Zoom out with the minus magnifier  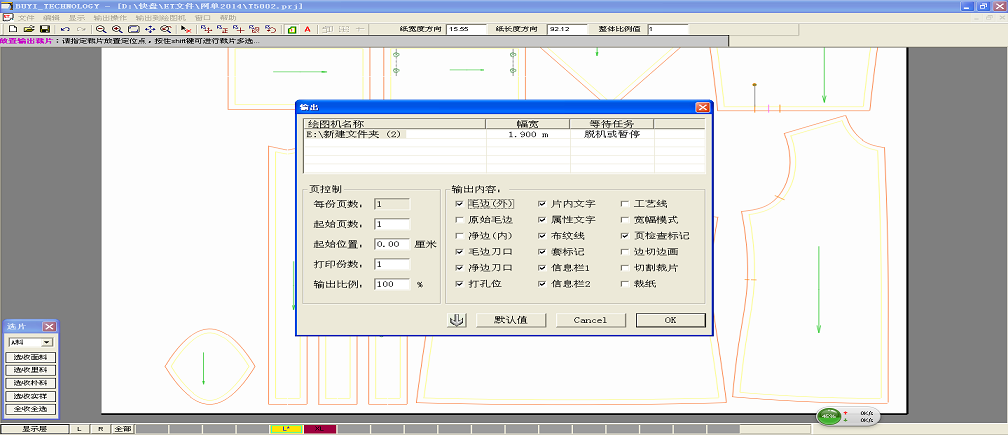pos(101,30)
